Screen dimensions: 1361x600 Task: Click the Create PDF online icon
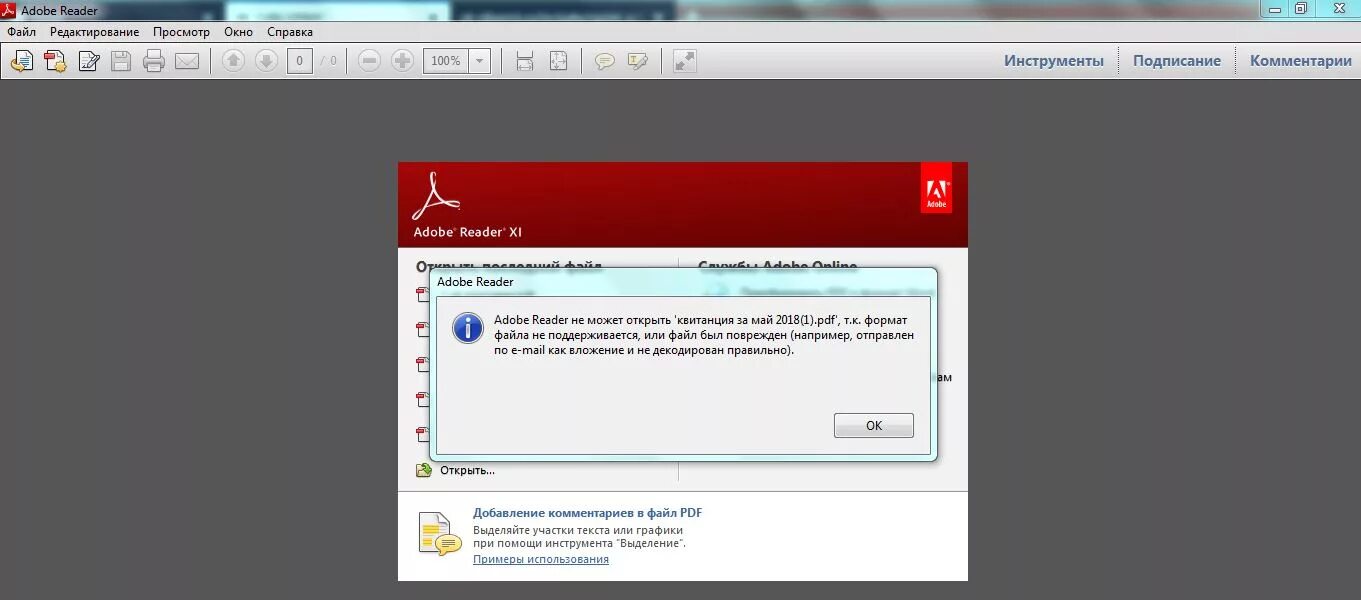click(x=55, y=61)
